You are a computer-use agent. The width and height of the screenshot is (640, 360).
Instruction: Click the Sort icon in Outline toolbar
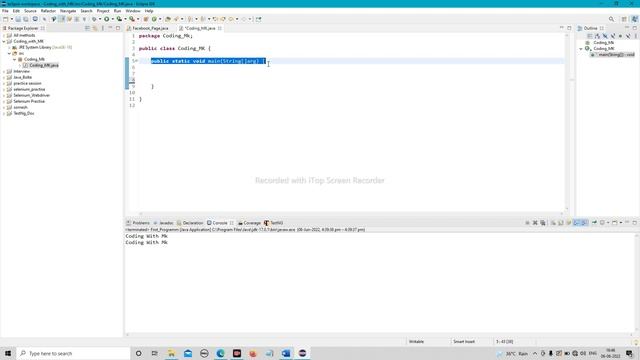click(597, 36)
